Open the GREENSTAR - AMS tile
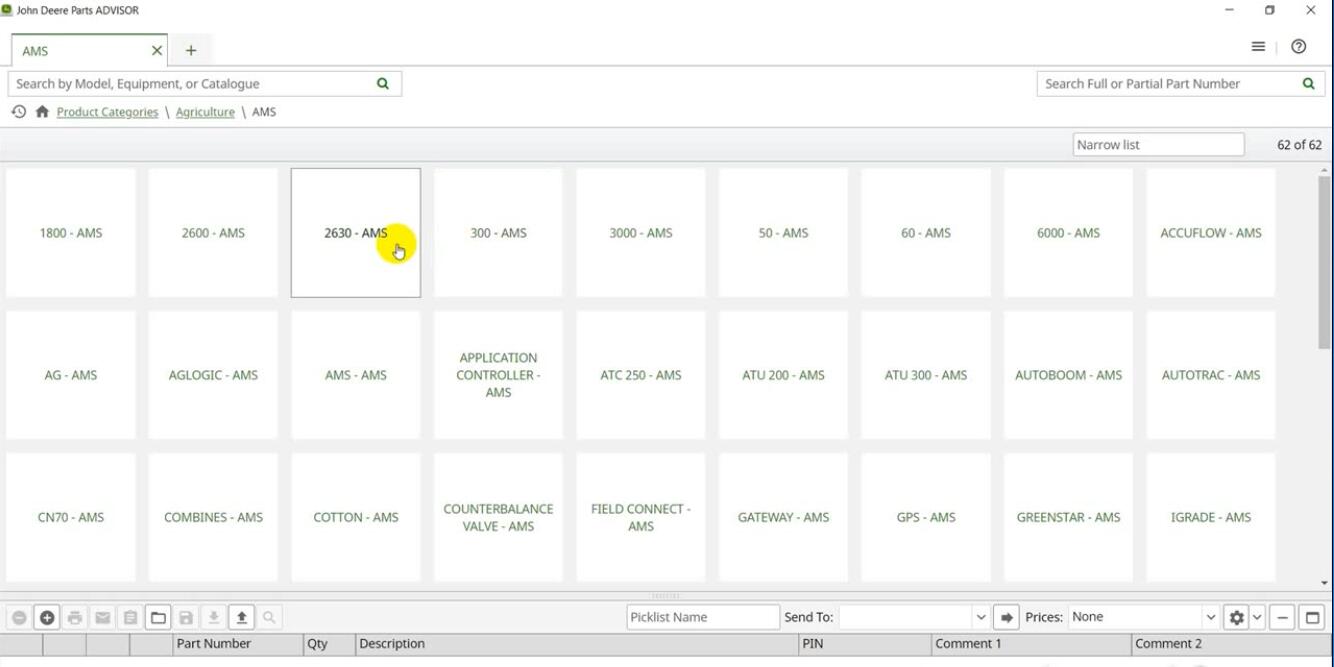 (1068, 517)
